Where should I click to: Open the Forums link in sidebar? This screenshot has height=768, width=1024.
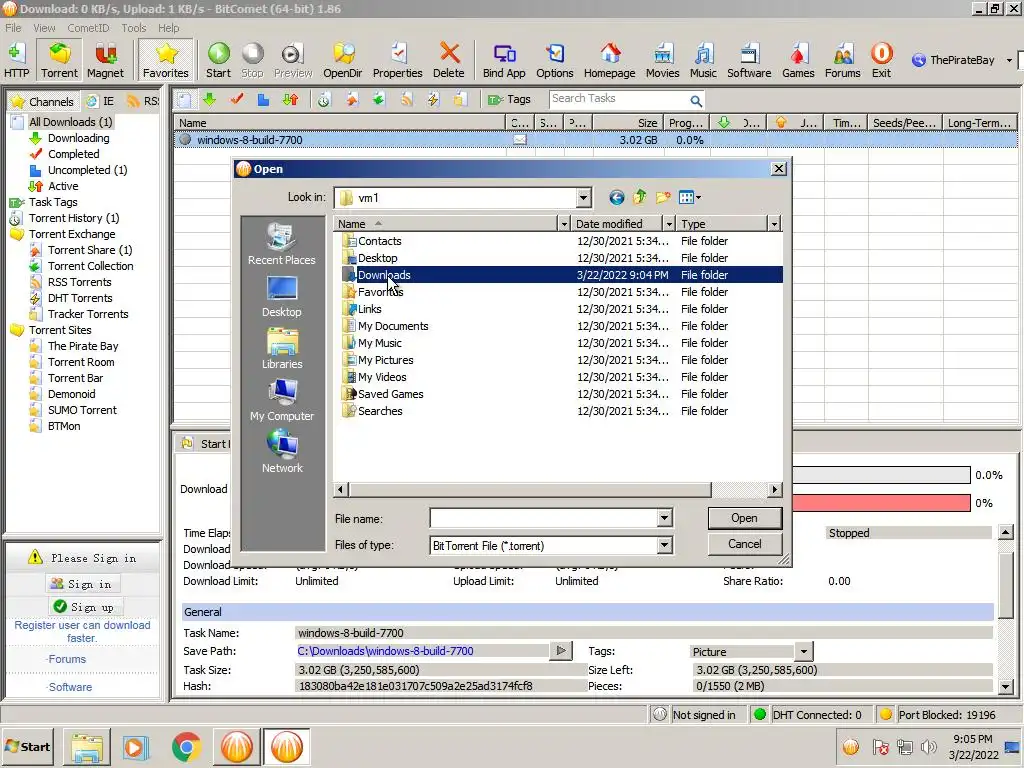pos(67,659)
